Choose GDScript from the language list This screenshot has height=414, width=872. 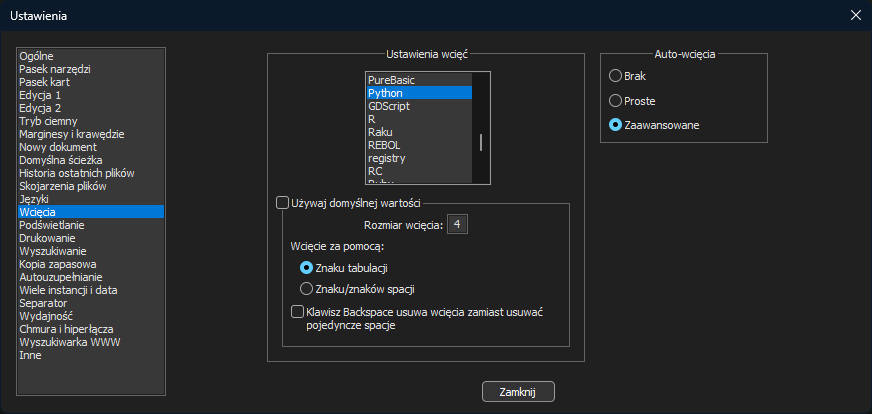pos(388,106)
